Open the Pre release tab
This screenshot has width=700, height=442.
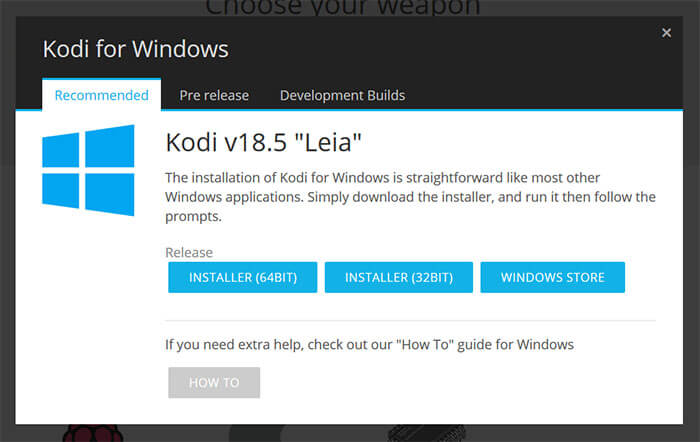[x=214, y=95]
